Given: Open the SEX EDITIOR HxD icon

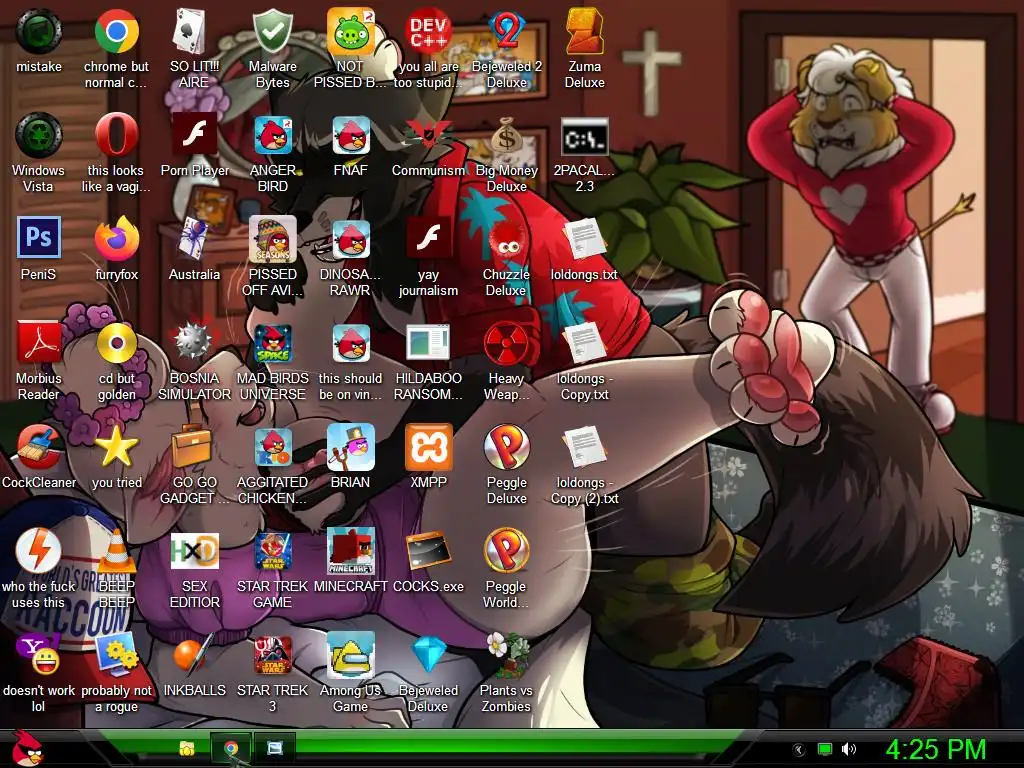Looking at the screenshot, I should [x=194, y=551].
